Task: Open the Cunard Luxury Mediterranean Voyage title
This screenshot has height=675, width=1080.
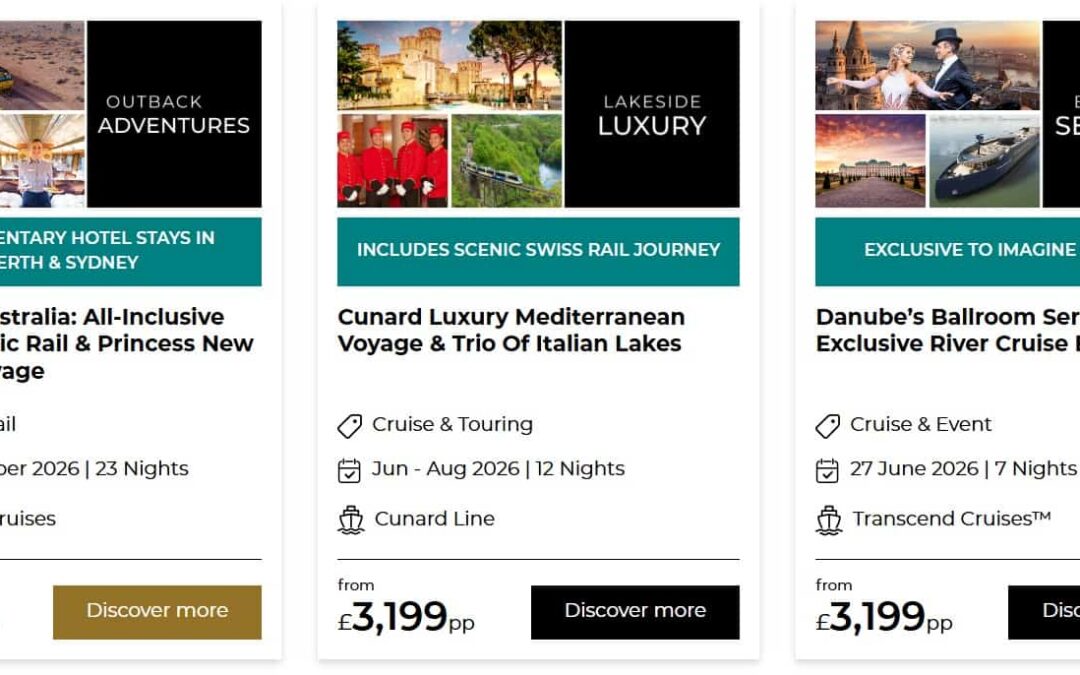Action: pos(511,330)
